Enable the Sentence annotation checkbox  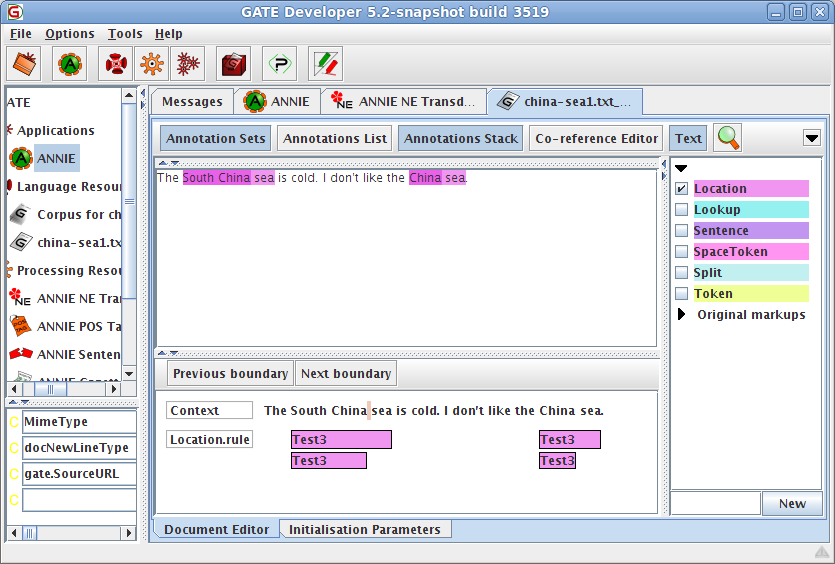click(x=682, y=231)
